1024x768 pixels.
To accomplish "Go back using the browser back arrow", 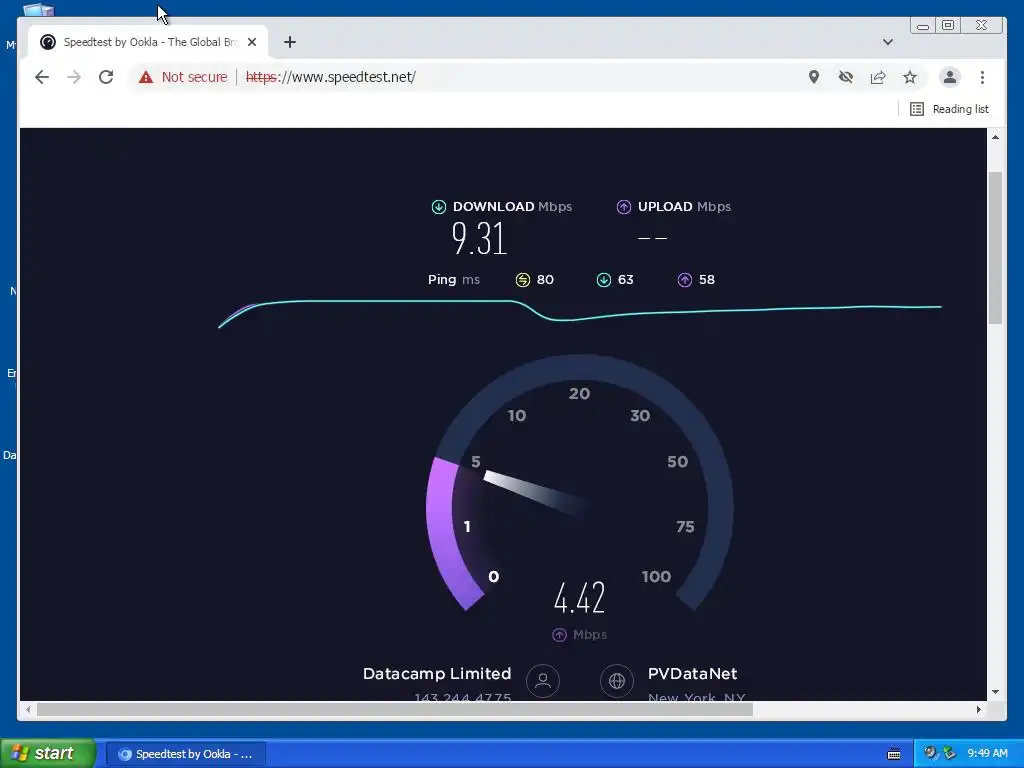I will 42,77.
